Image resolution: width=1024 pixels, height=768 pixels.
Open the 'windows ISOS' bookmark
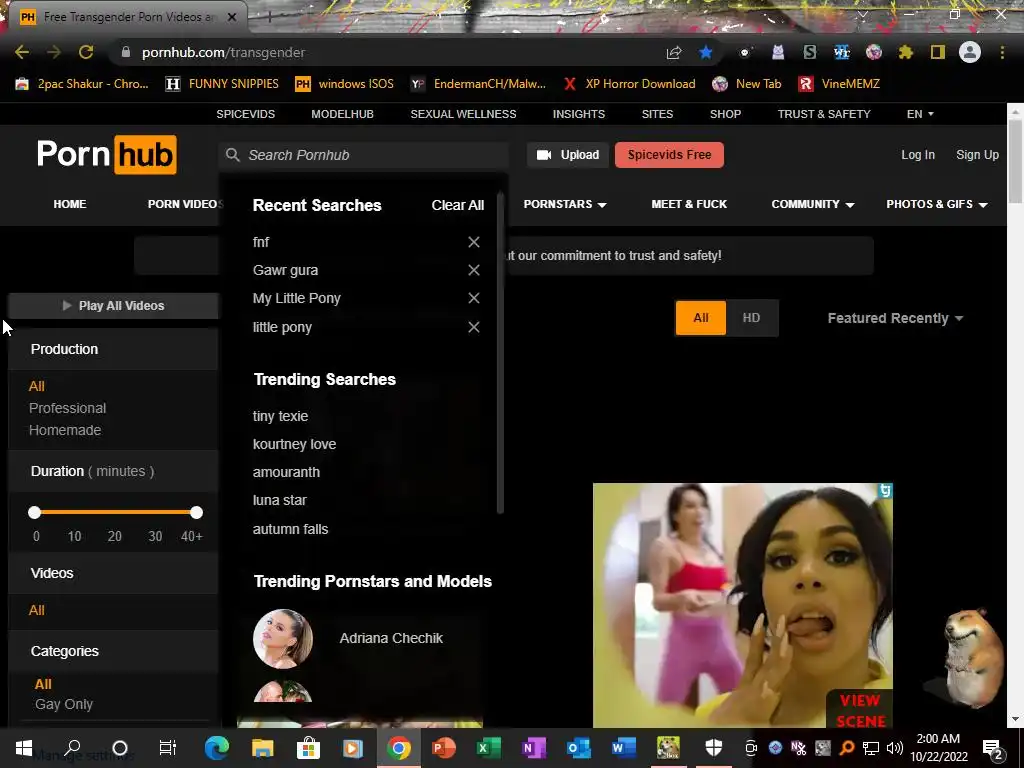click(344, 84)
